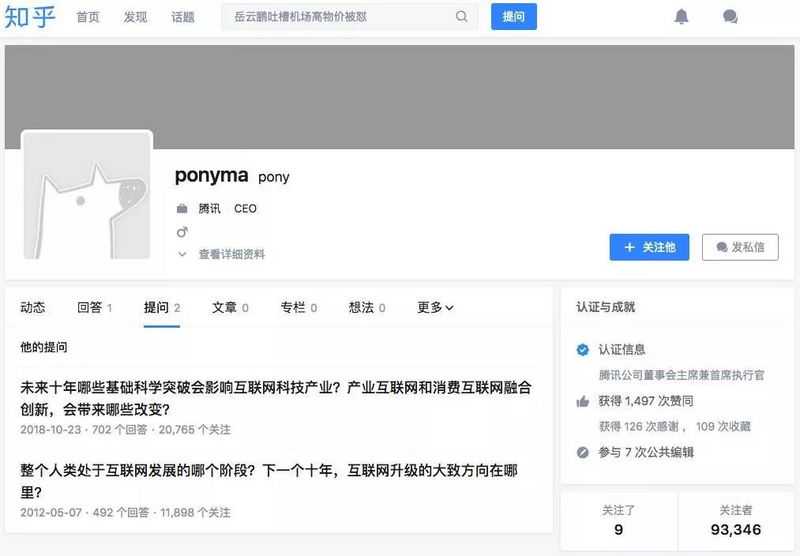Follow user with 关注他 button

coord(649,247)
